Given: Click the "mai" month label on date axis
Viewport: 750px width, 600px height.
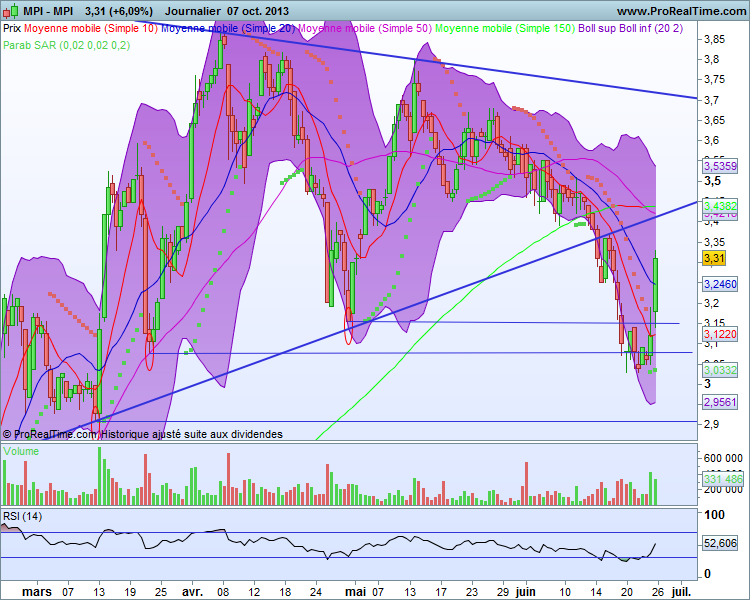Looking at the screenshot, I should point(356,592).
